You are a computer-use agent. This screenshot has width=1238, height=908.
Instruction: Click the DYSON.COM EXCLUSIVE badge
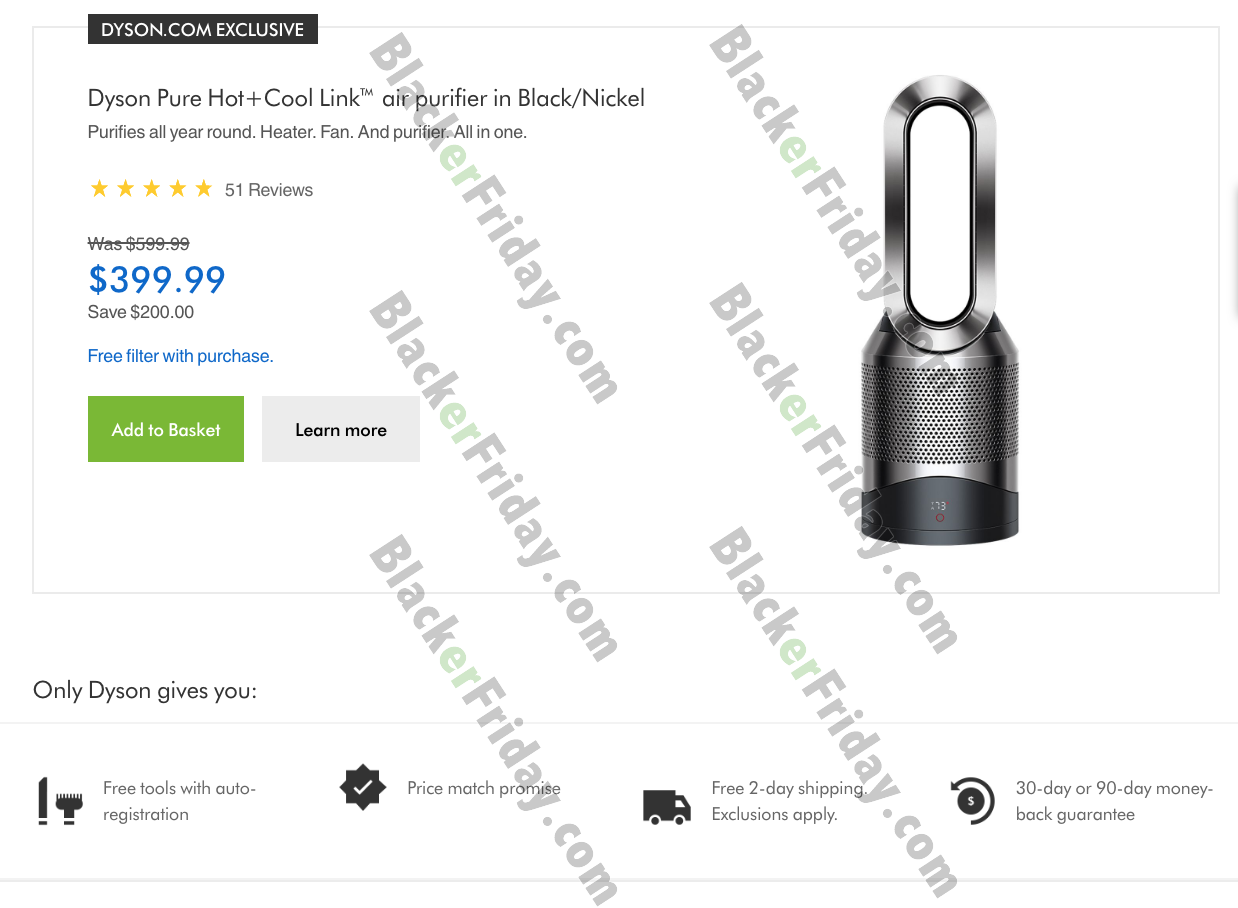pyautogui.click(x=203, y=29)
